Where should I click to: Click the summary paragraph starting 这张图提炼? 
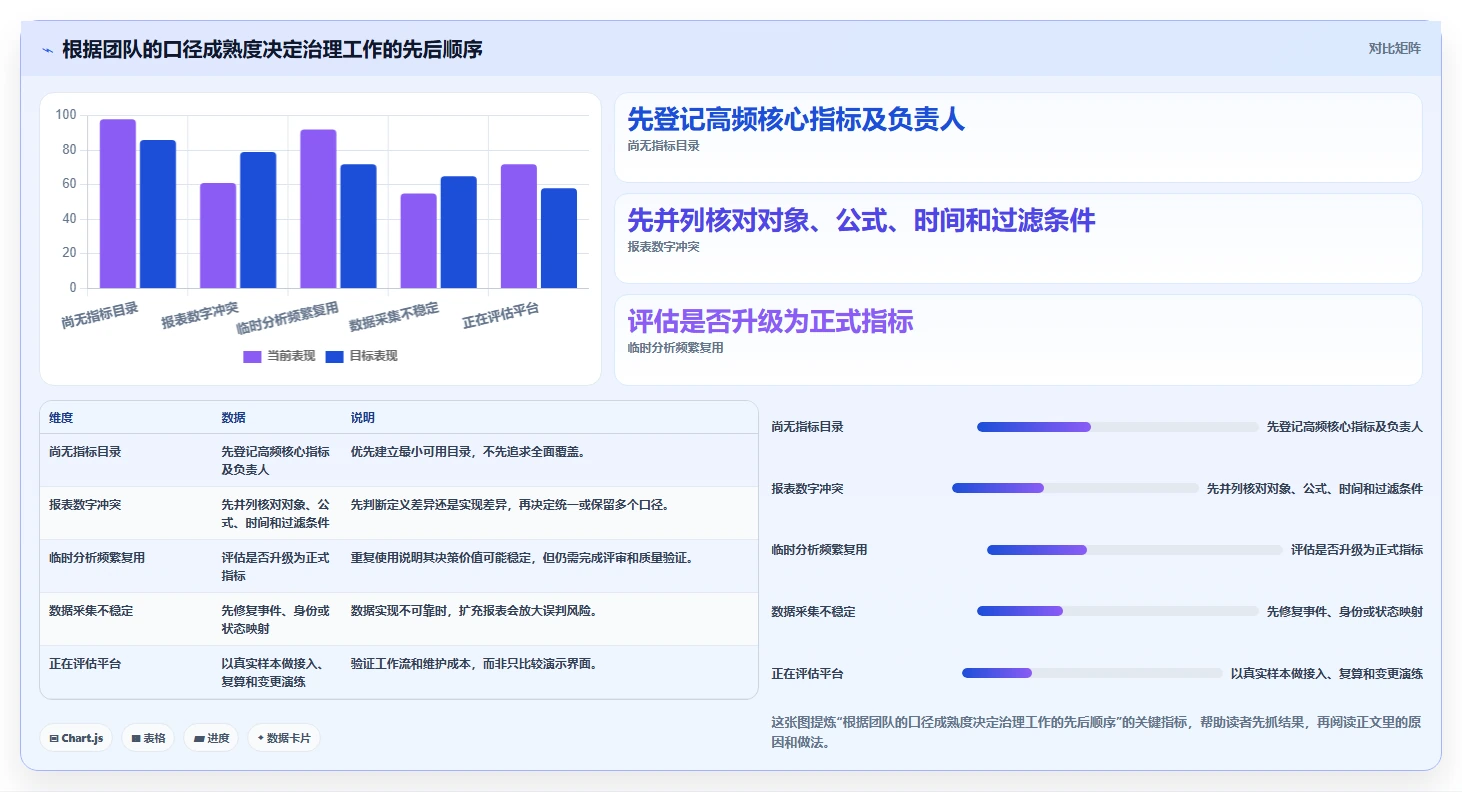[x=1097, y=732]
